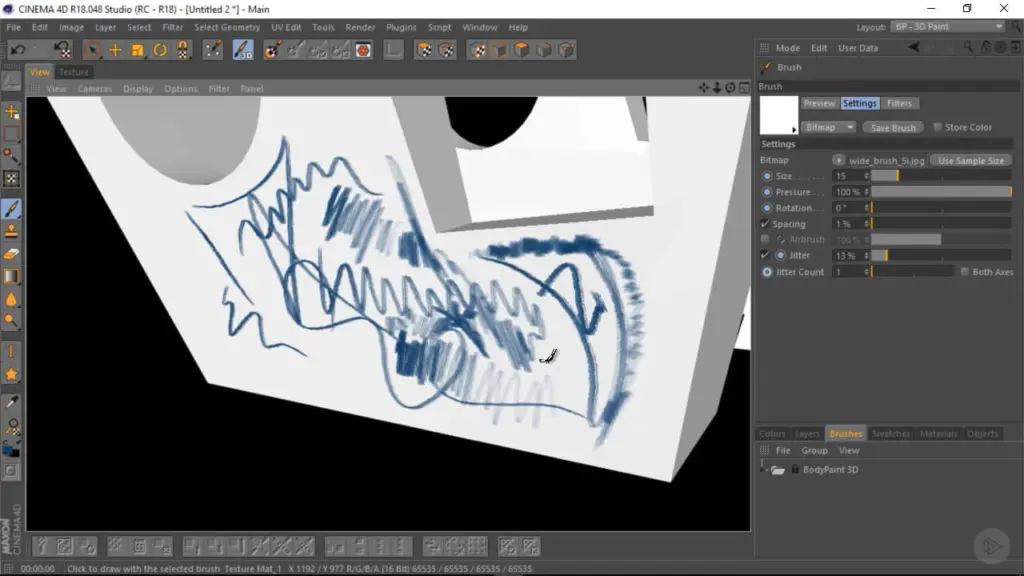Disable the Spacing checkbox
Image resolution: width=1024 pixels, height=576 pixels.
765,223
